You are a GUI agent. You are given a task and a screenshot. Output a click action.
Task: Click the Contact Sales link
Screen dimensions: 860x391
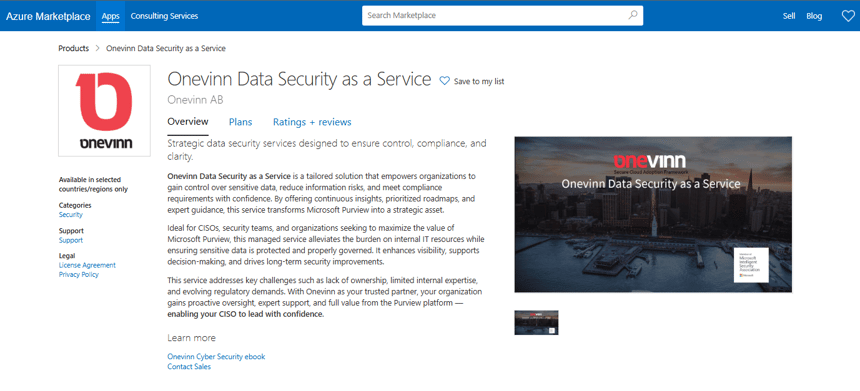coord(189,366)
